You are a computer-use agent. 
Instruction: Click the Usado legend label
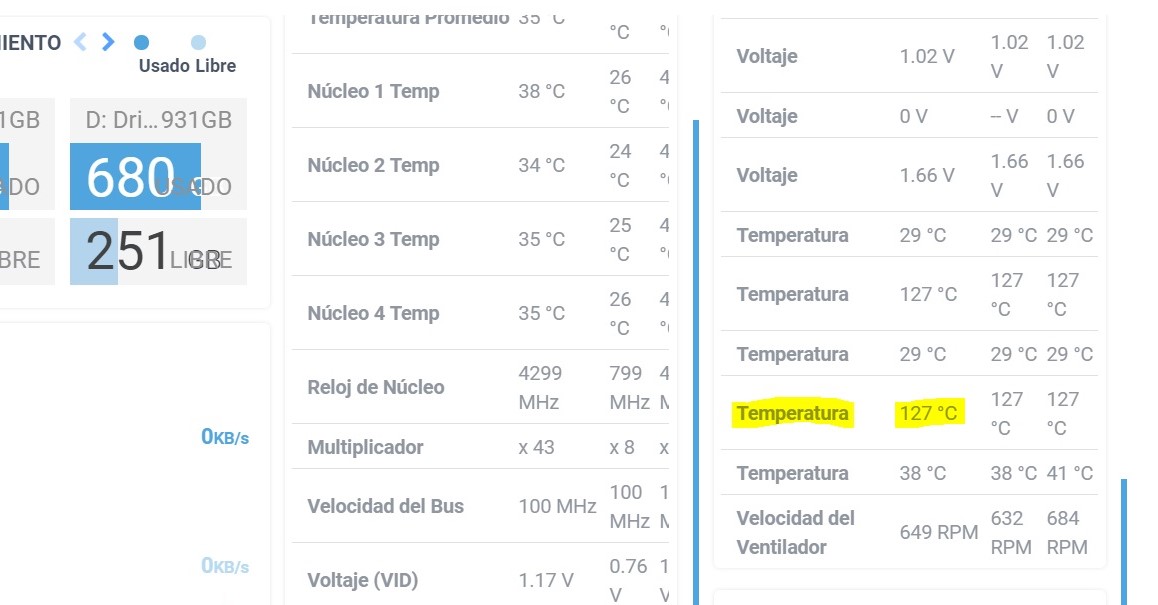pos(165,66)
